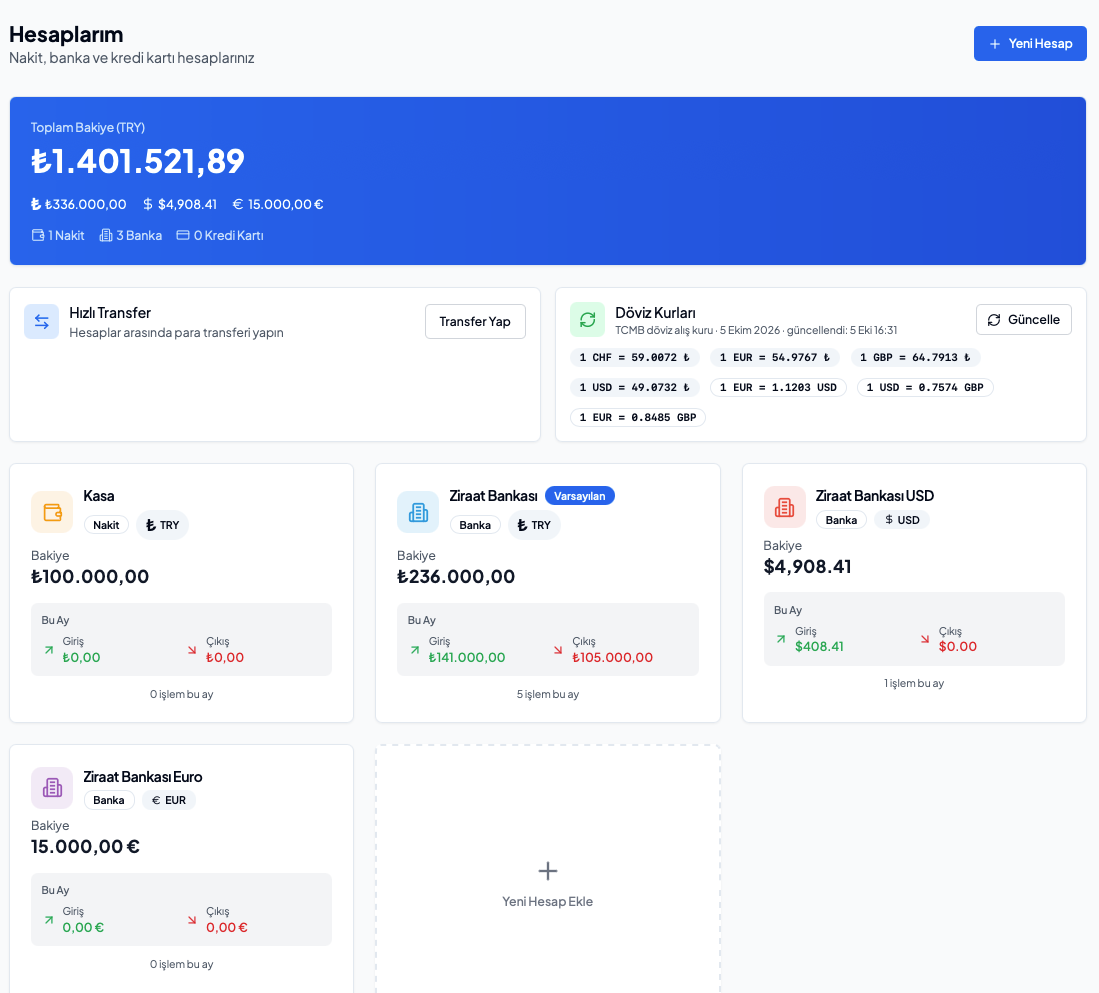
Task: Click the Yeni Hesap button
Action: point(1030,43)
